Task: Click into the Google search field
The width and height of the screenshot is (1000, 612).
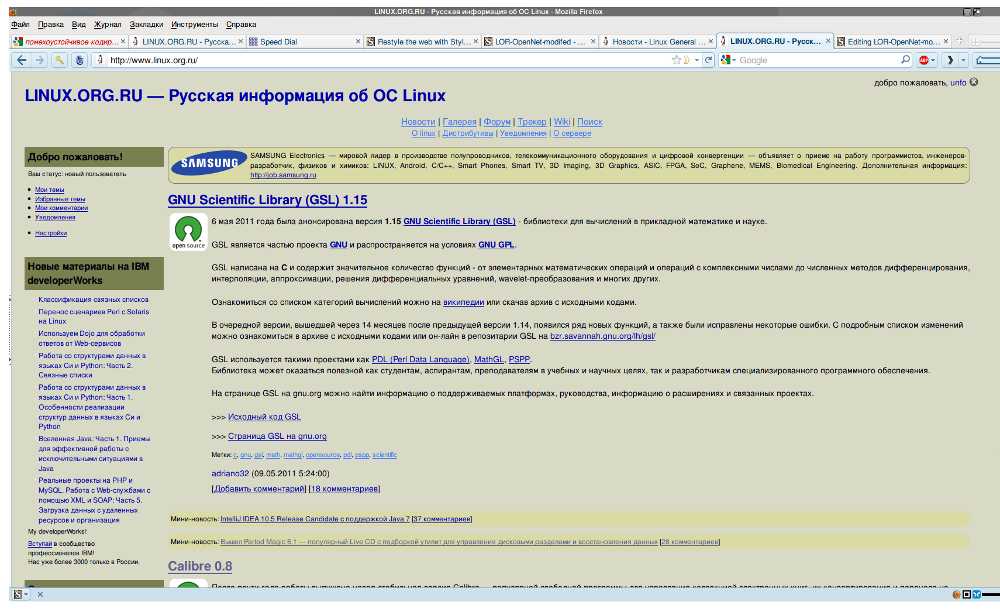Action: click(818, 60)
